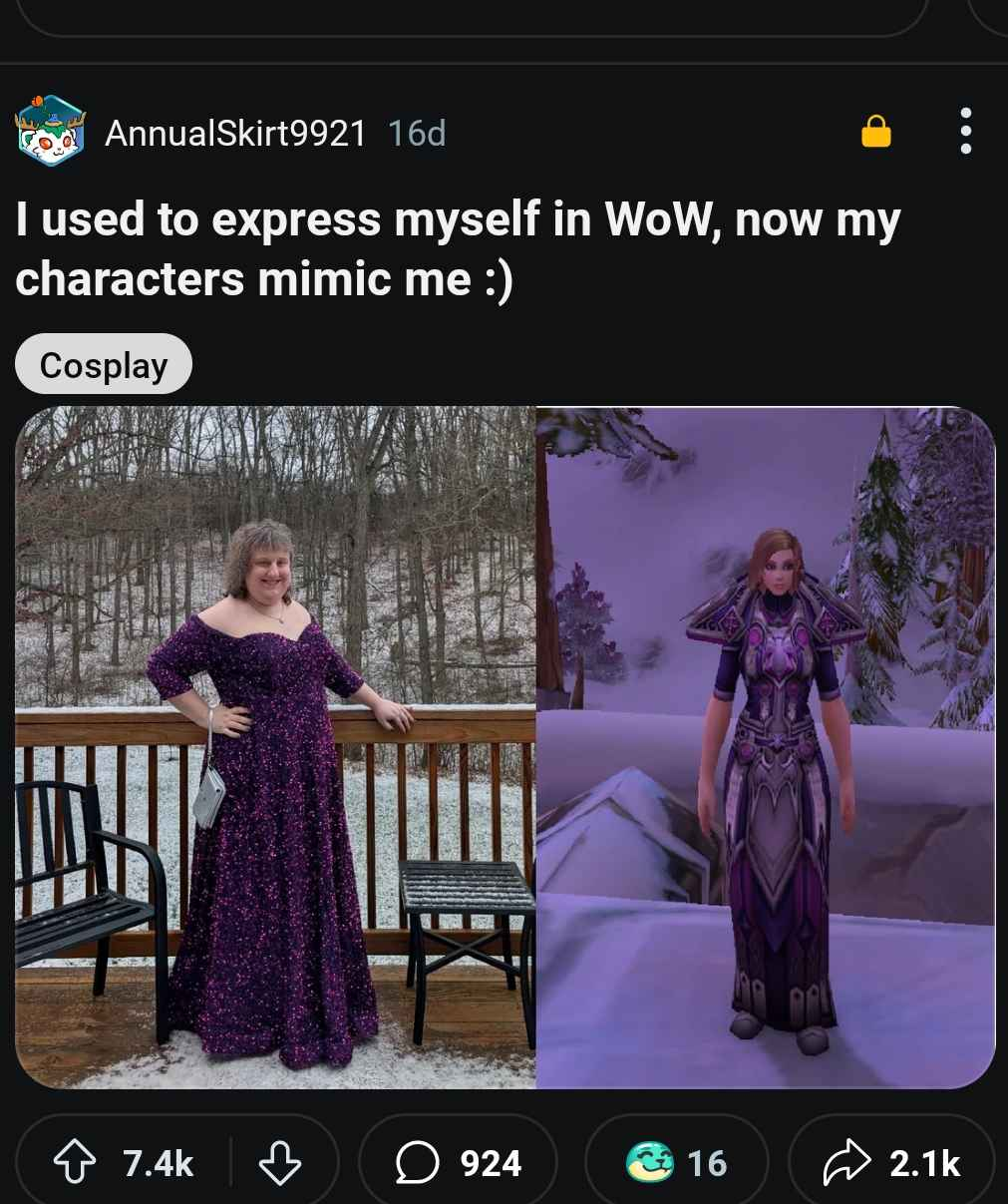Open the post title about WoW characters

coord(458,248)
